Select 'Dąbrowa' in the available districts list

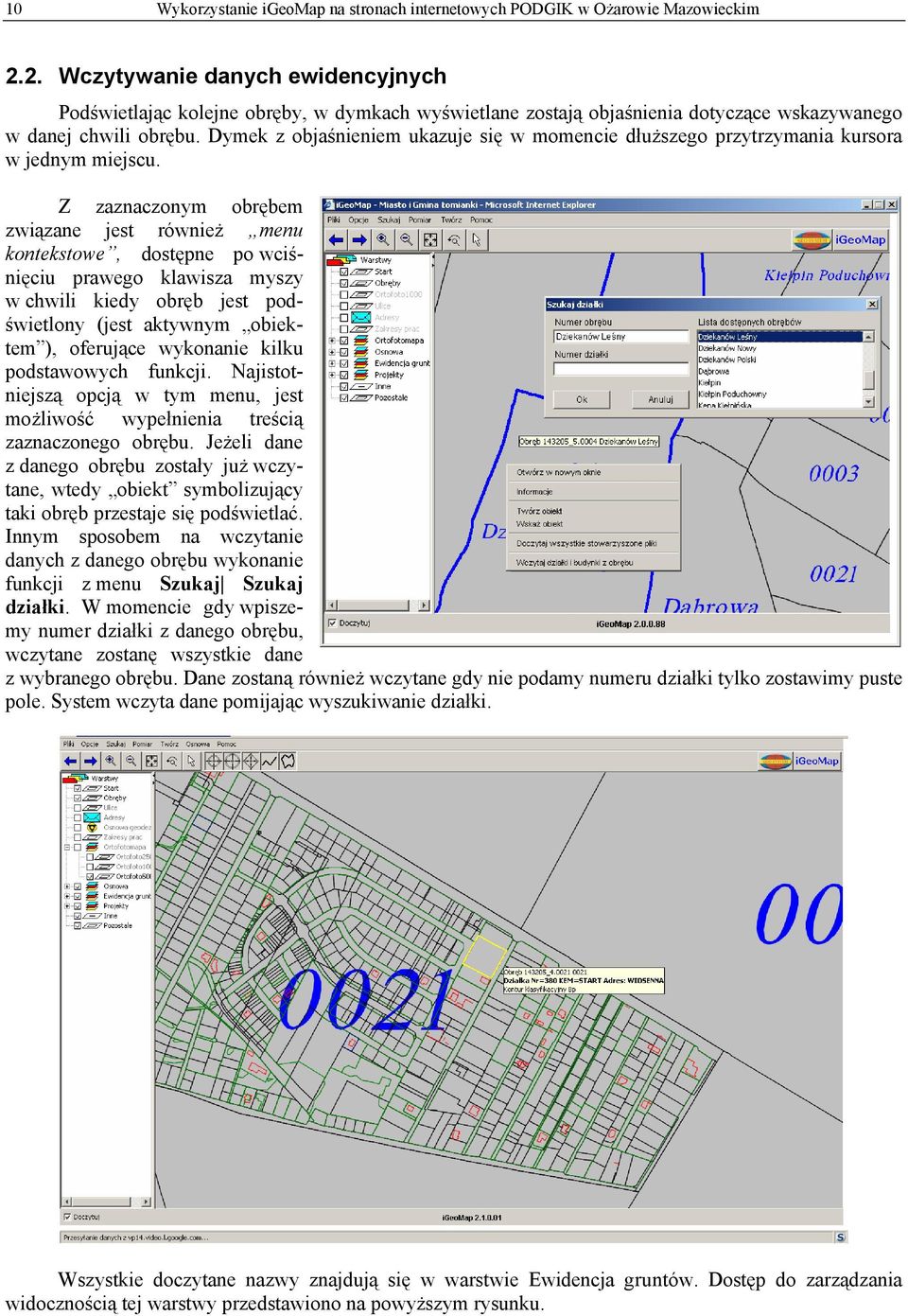[x=714, y=371]
